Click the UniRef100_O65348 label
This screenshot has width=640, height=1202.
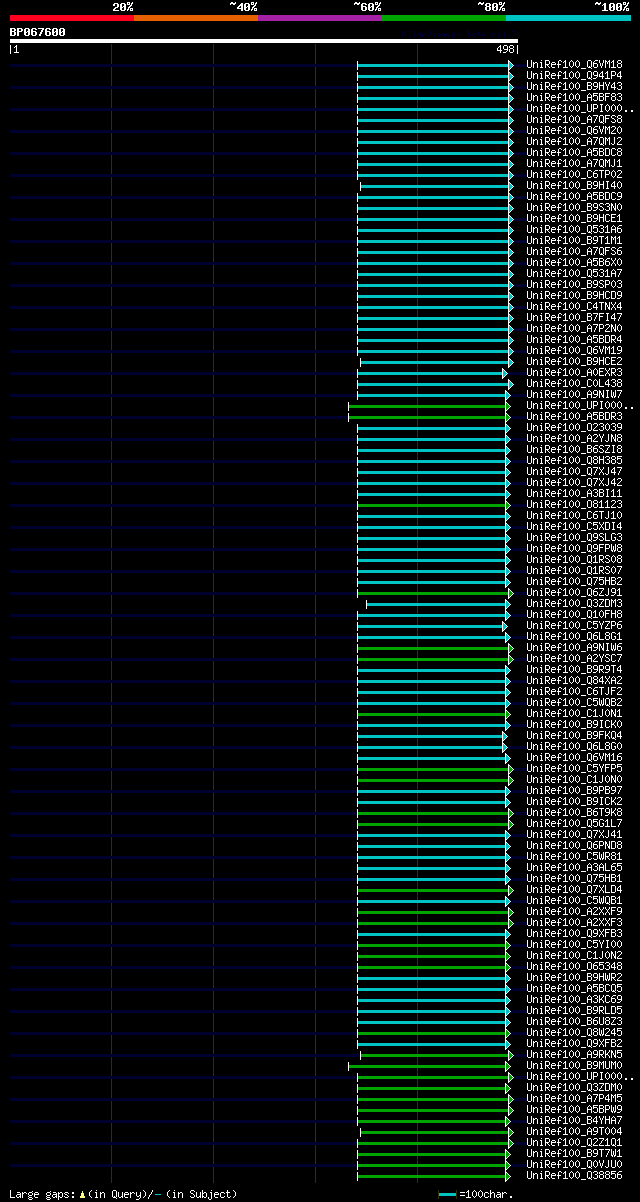pos(574,966)
